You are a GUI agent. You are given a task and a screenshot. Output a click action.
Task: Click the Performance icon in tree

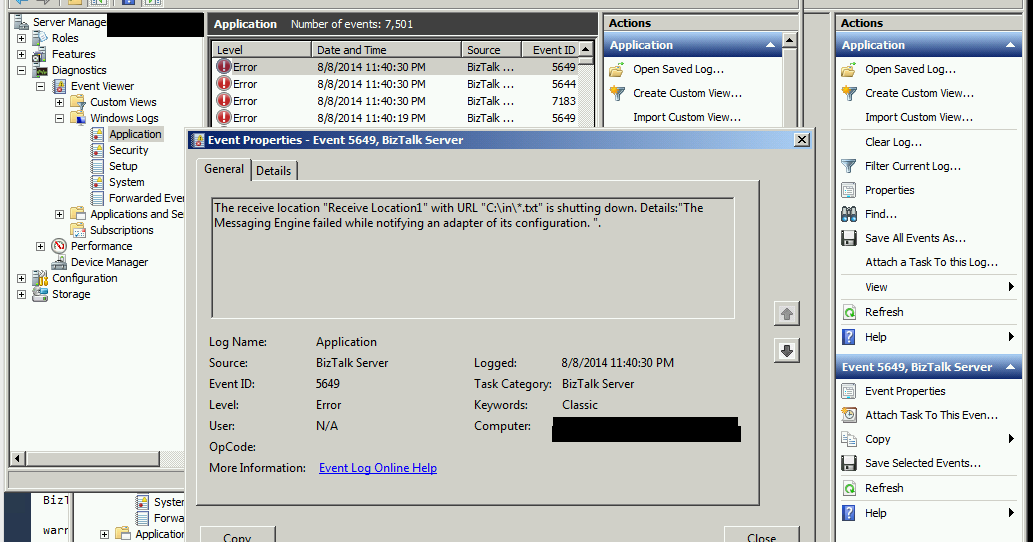point(59,246)
